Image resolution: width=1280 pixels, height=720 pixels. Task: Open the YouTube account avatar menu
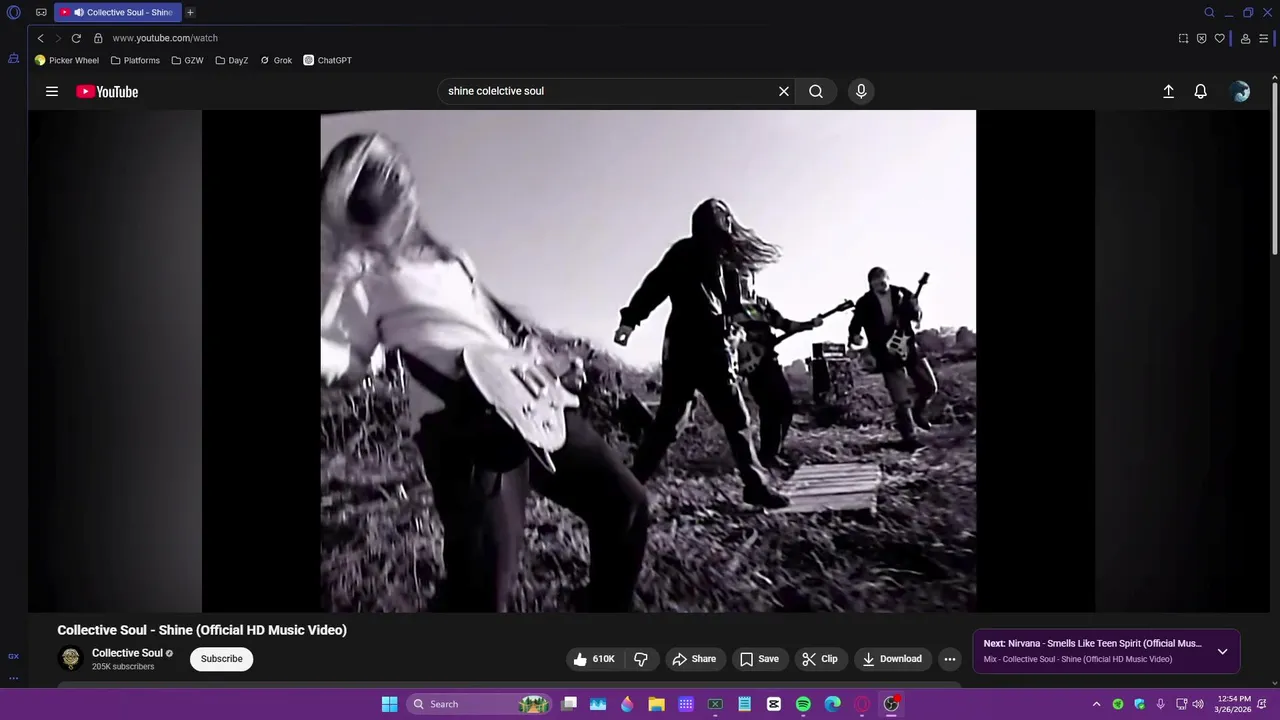point(1240,91)
